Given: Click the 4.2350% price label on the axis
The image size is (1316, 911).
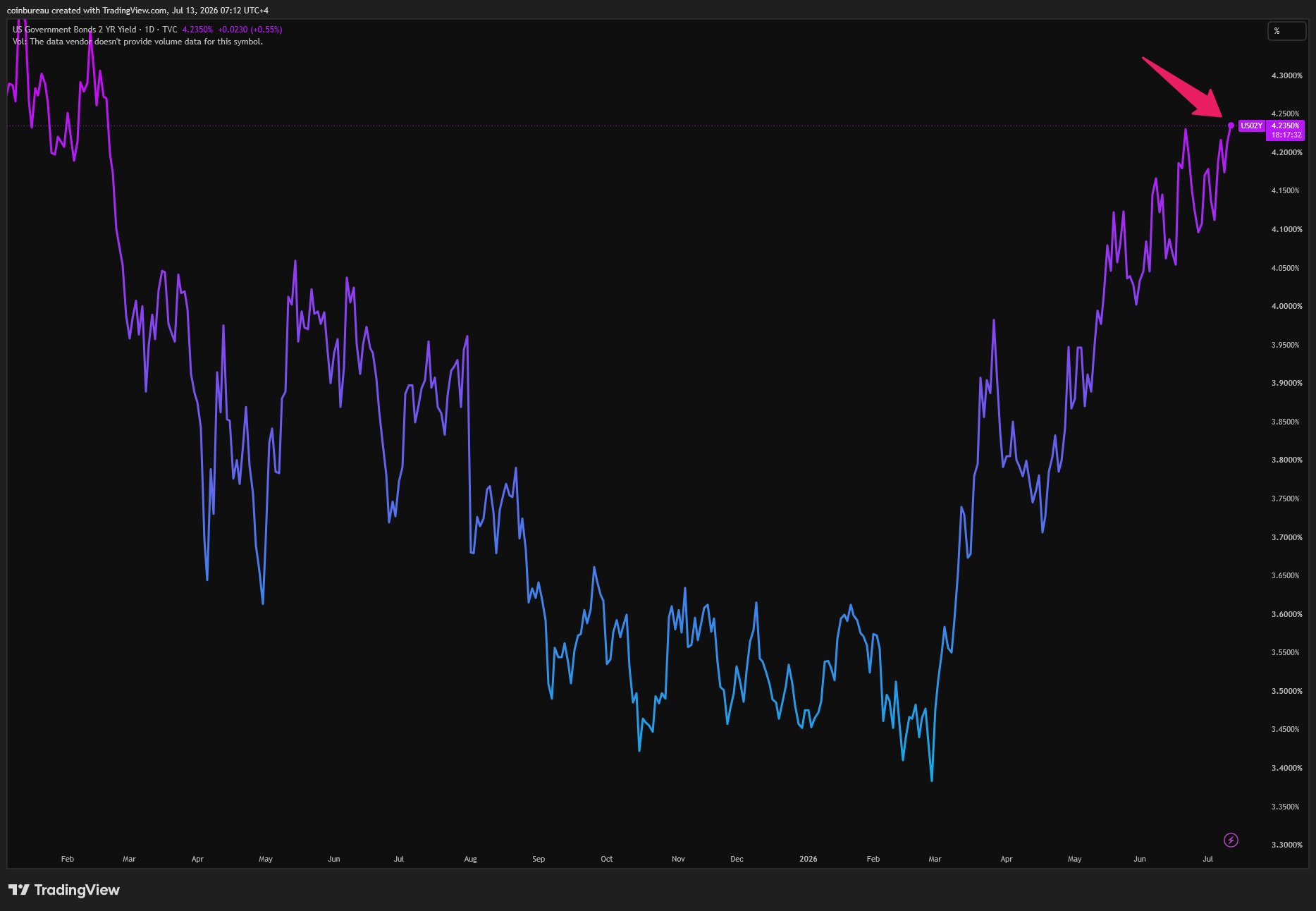Looking at the screenshot, I should pyautogui.click(x=1285, y=126).
